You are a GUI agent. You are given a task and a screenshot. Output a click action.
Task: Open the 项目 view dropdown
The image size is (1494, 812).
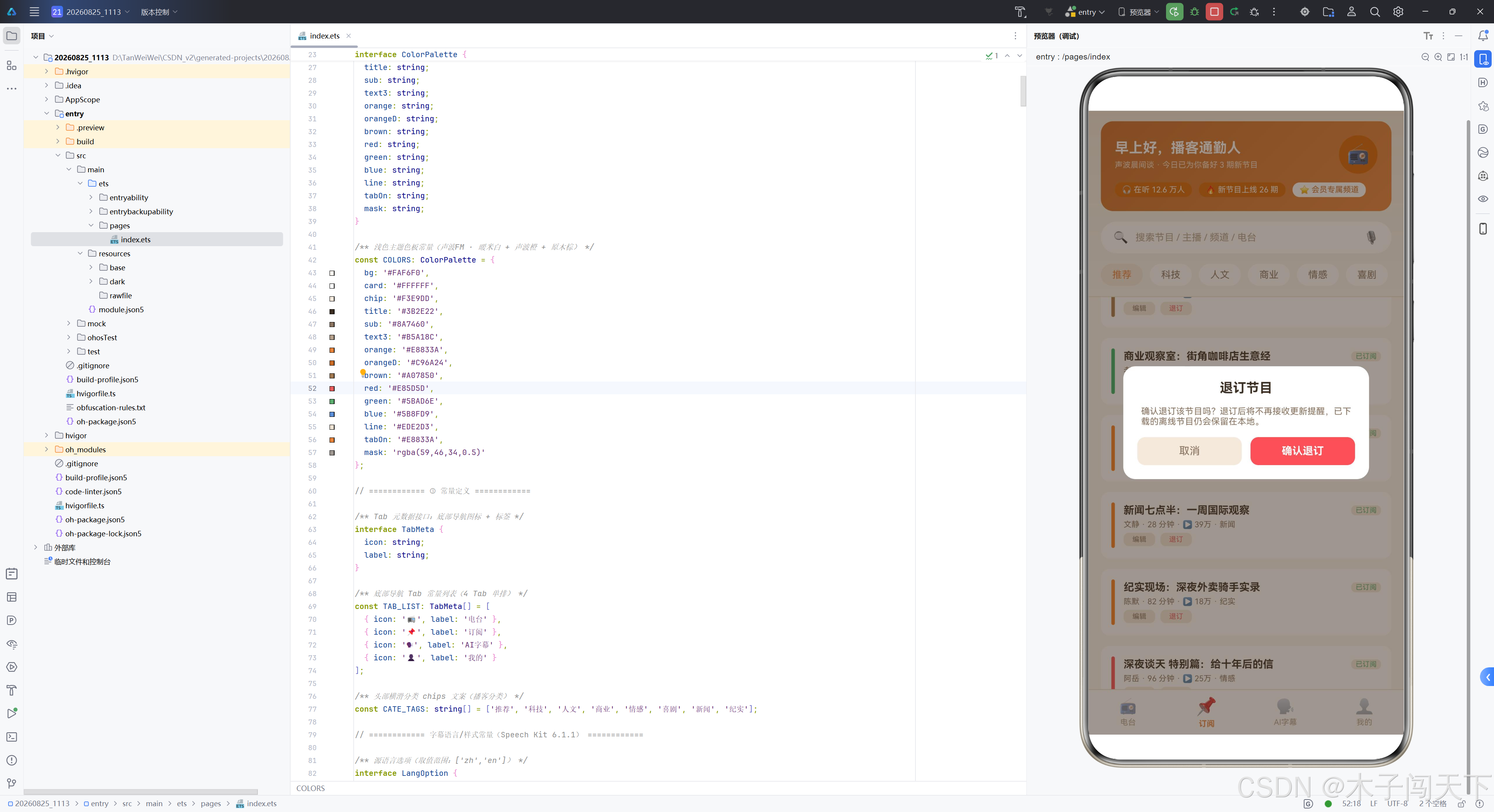click(42, 36)
